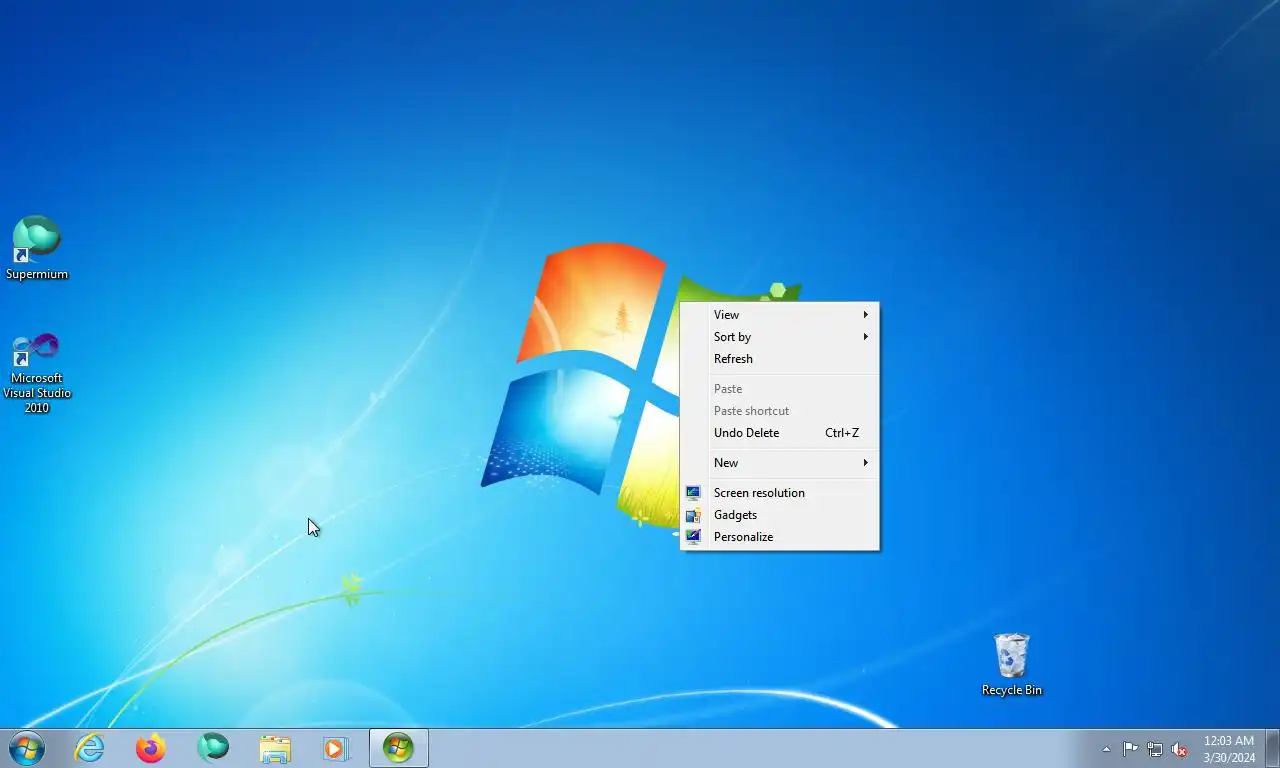
Task: Launch Internet Explorer from the taskbar
Action: point(90,748)
